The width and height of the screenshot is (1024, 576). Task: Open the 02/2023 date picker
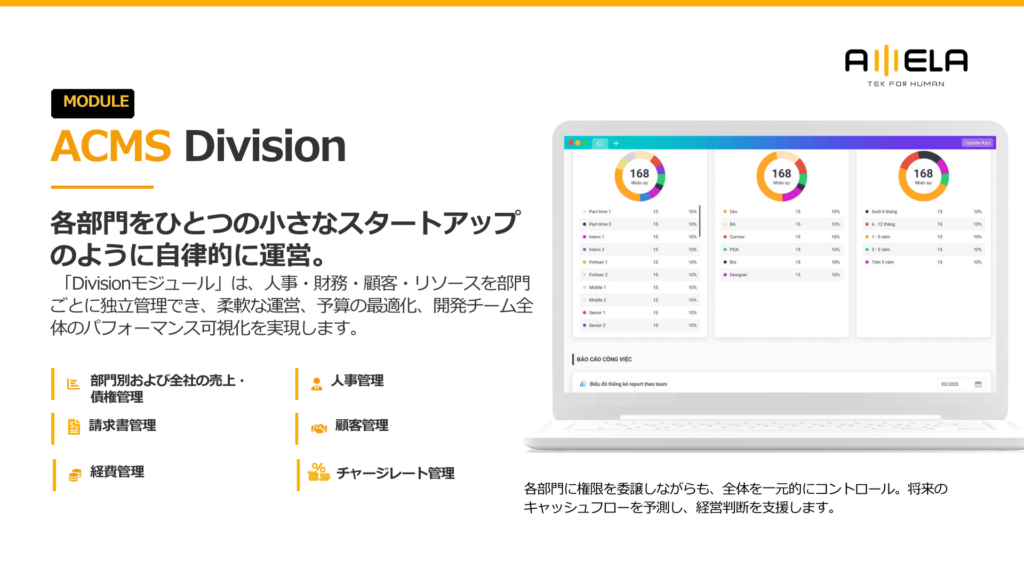point(949,383)
